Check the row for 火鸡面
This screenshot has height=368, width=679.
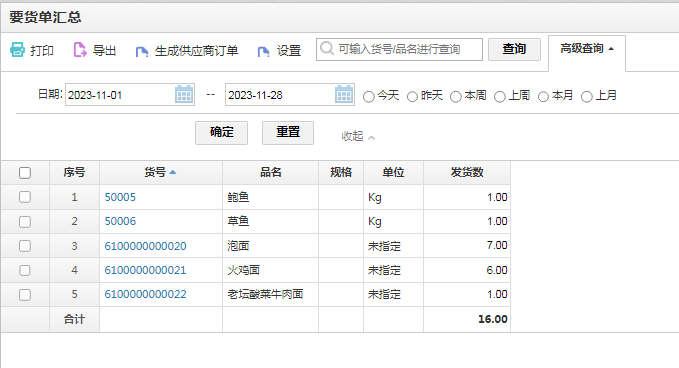25,270
